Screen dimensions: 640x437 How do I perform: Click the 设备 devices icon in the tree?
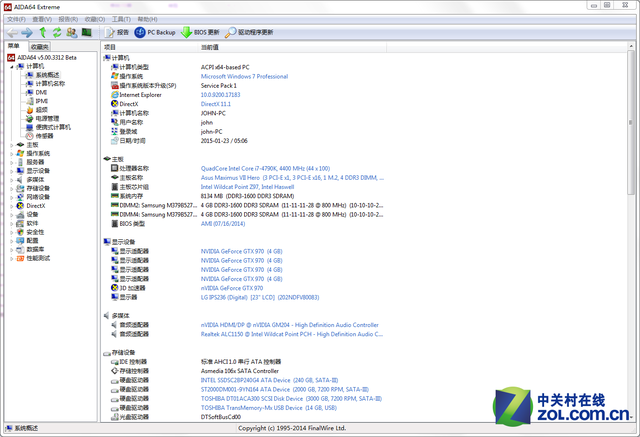pyautogui.click(x=20, y=215)
